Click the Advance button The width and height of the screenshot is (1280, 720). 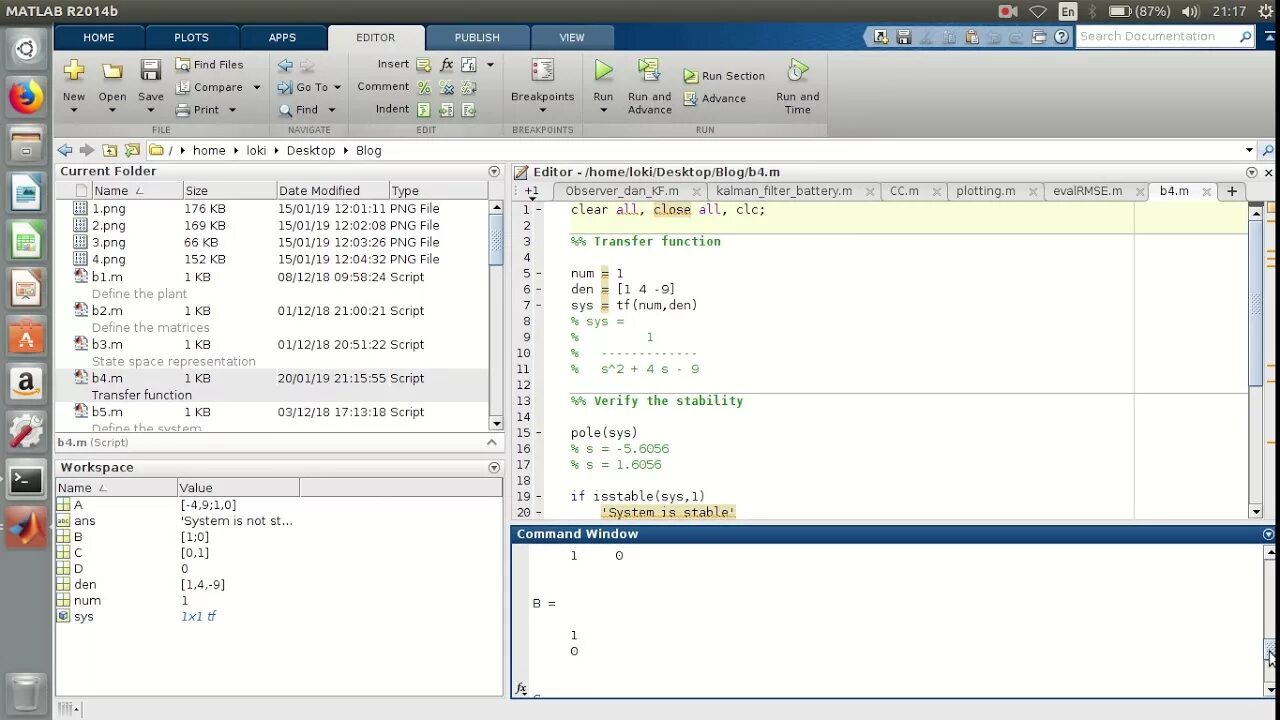[714, 99]
